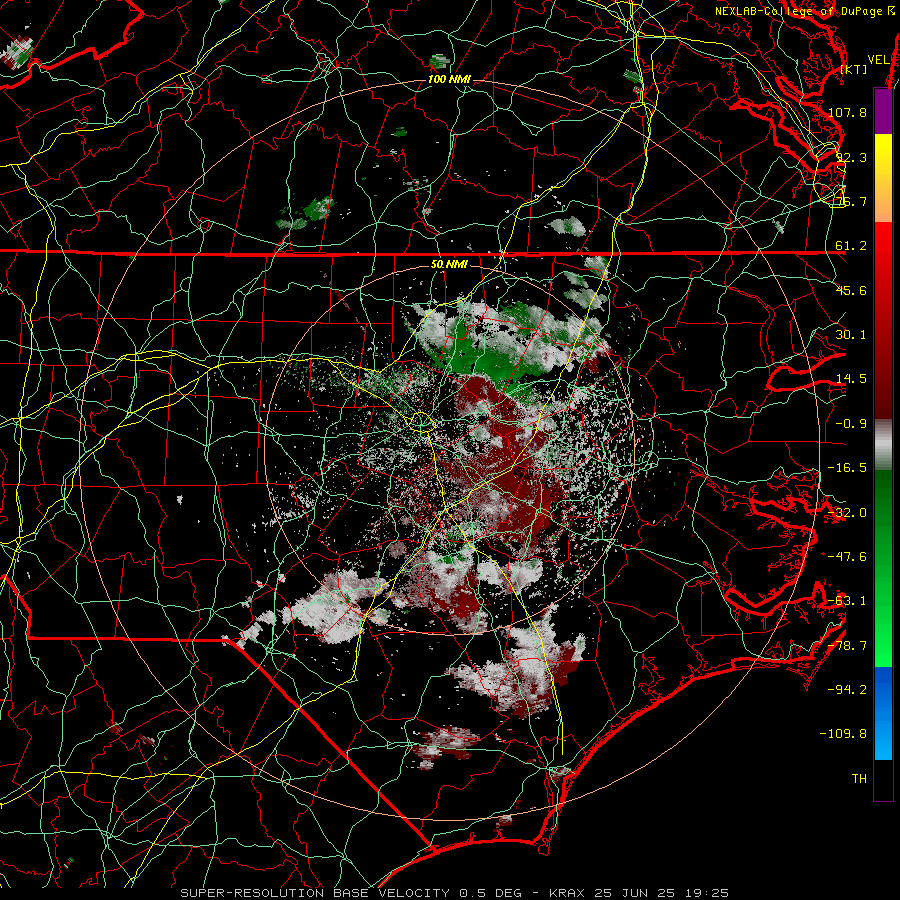Click the -94.2 velocity legend value
Image resolution: width=900 pixels, height=900 pixels.
pyautogui.click(x=847, y=690)
